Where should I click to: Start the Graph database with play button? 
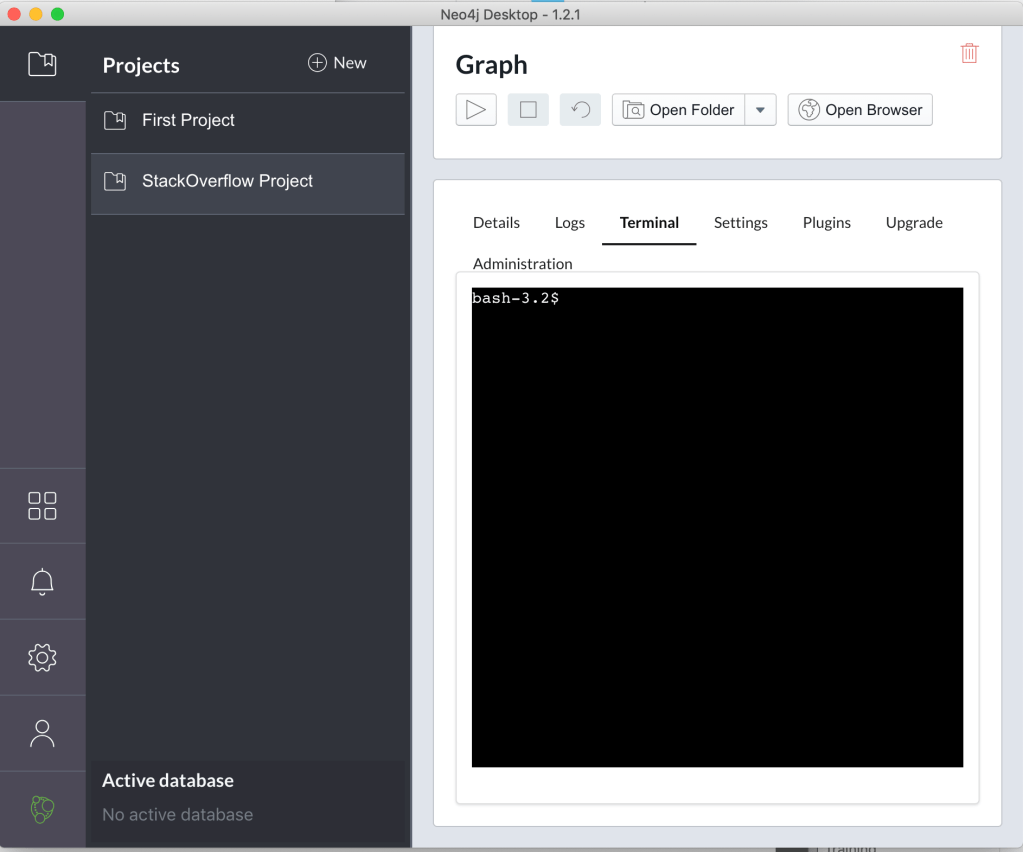476,110
